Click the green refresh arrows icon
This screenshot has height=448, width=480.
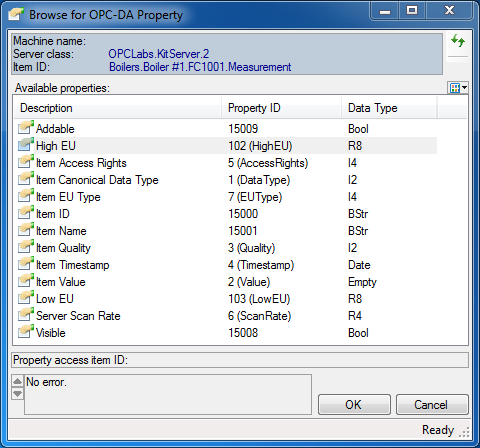[x=458, y=41]
